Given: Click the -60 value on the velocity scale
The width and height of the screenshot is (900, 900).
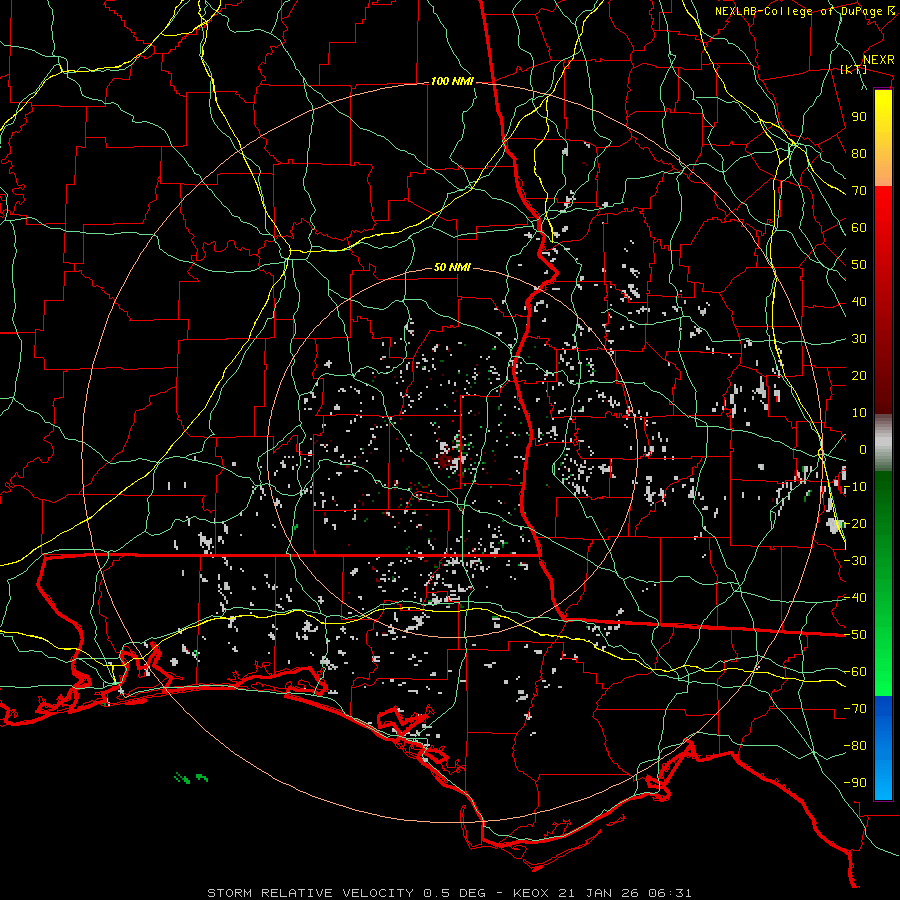Looking at the screenshot, I should coord(855,672).
